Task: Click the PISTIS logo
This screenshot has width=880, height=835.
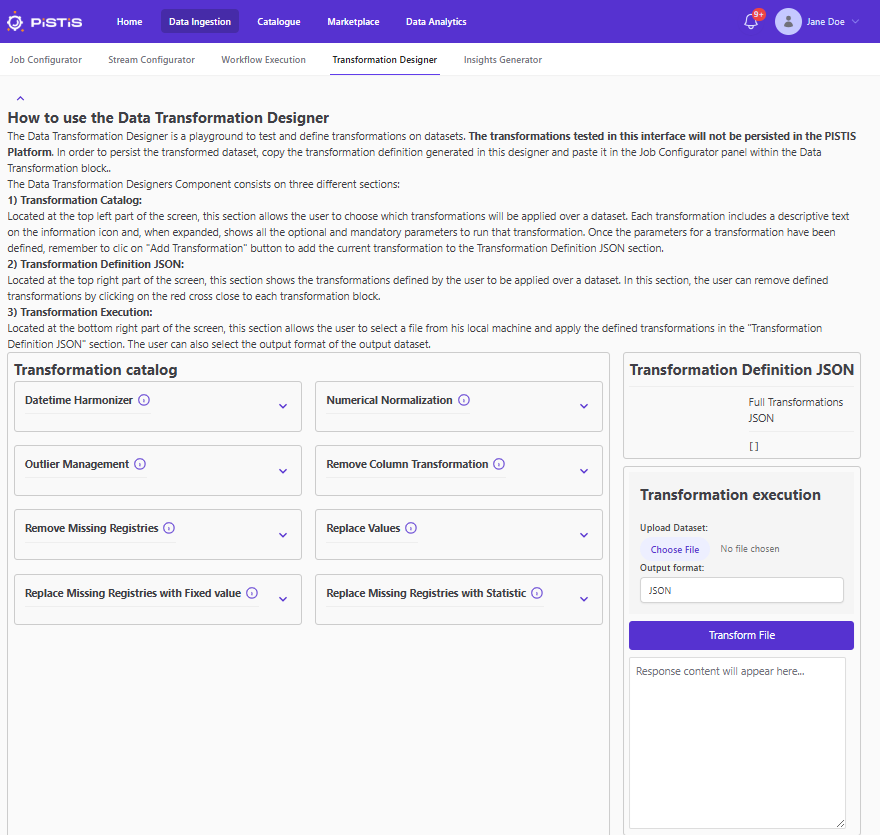Action: click(x=44, y=22)
